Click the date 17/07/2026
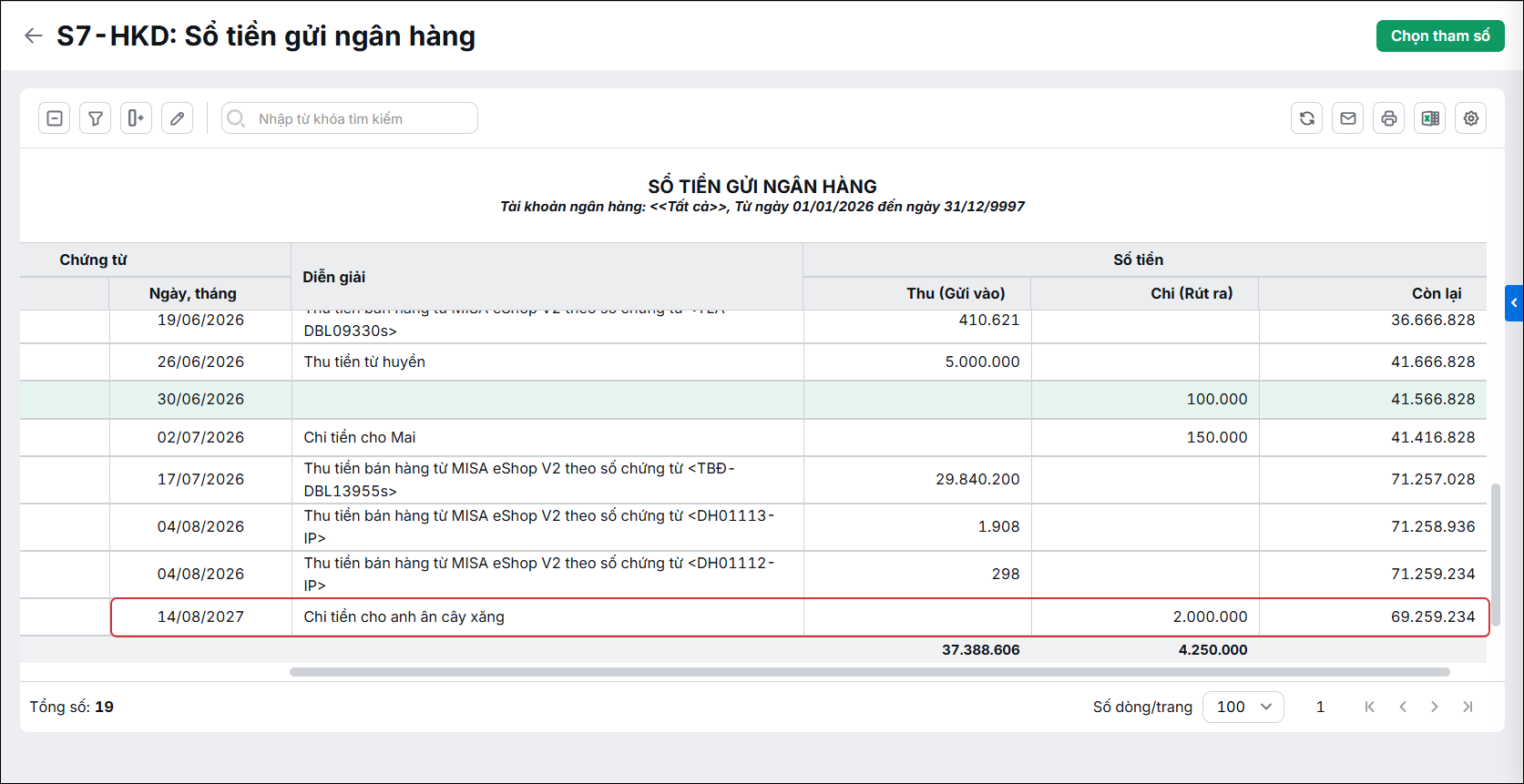Screen dimensions: 1524x784 click(x=200, y=479)
